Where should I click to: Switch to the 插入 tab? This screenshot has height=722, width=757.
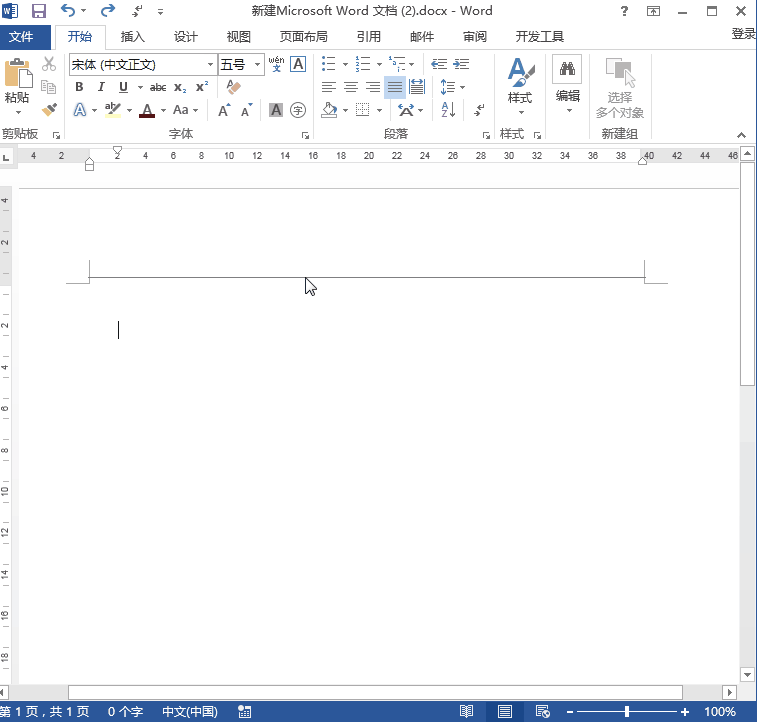132,37
